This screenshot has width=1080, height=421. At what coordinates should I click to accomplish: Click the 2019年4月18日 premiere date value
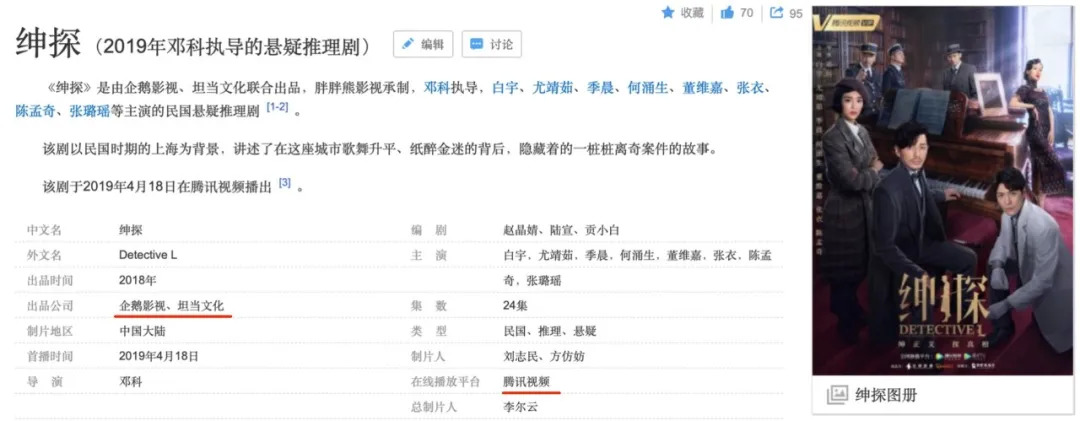[x=158, y=356]
